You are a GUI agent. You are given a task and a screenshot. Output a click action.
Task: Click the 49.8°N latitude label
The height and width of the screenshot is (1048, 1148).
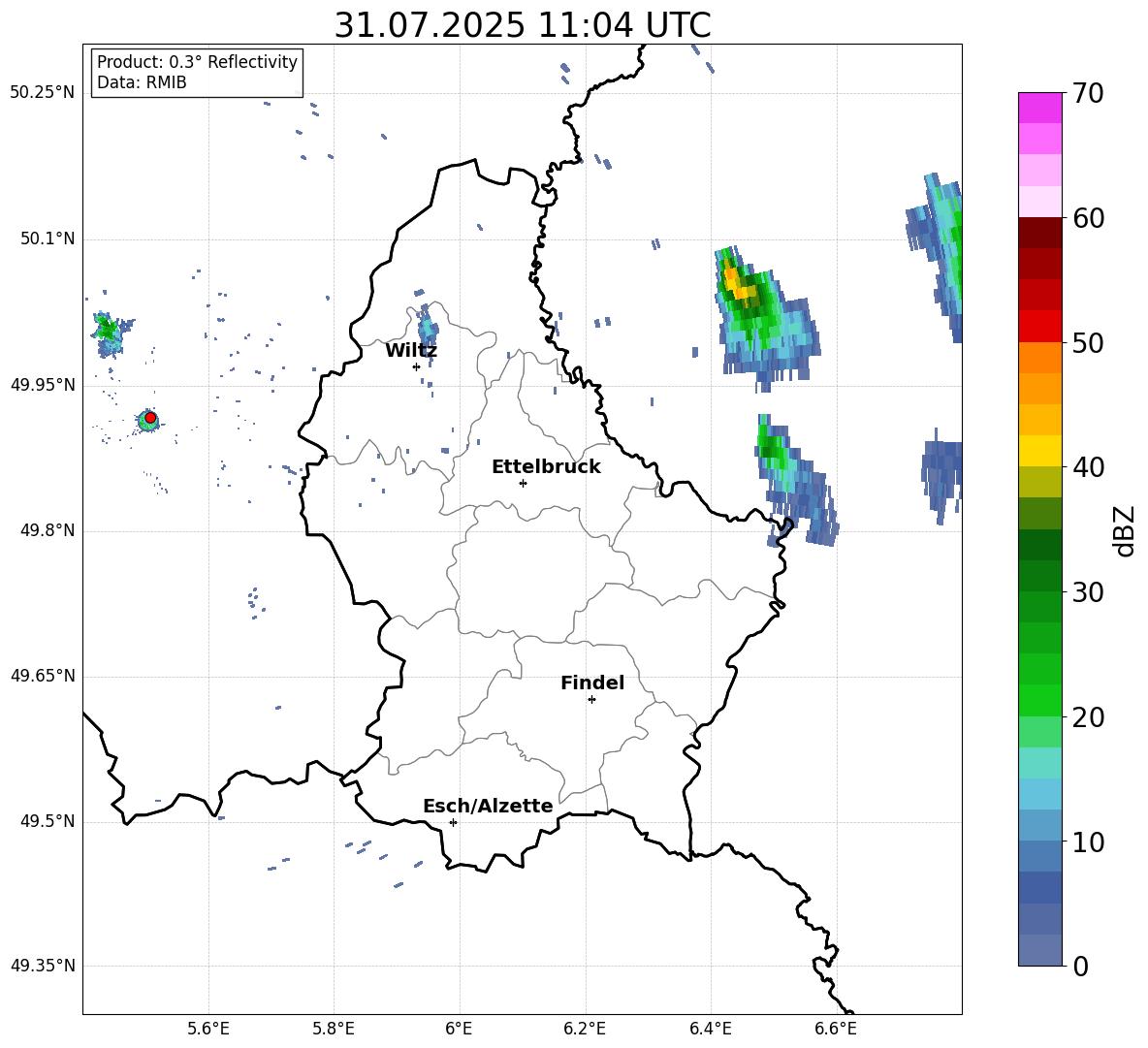pyautogui.click(x=48, y=530)
